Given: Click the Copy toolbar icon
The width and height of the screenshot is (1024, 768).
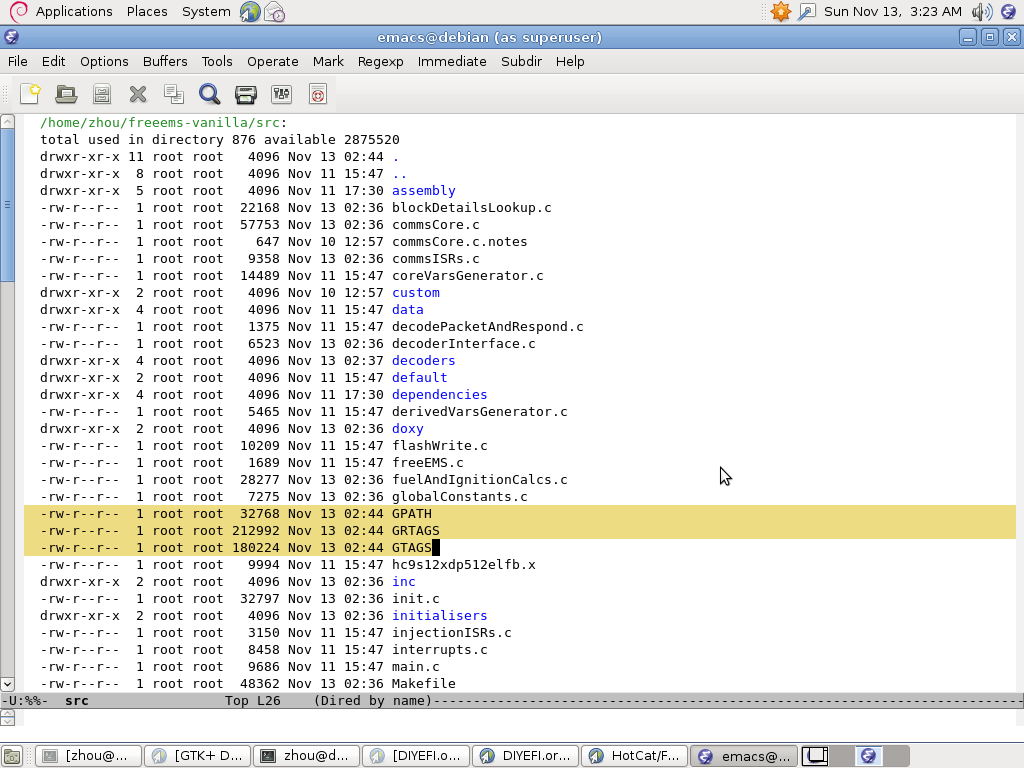Looking at the screenshot, I should [x=174, y=94].
